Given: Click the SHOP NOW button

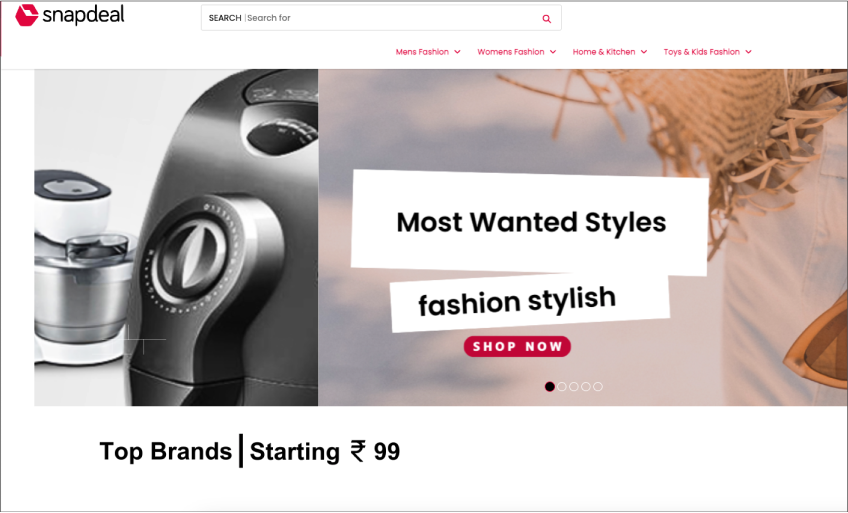Looking at the screenshot, I should pos(517,347).
